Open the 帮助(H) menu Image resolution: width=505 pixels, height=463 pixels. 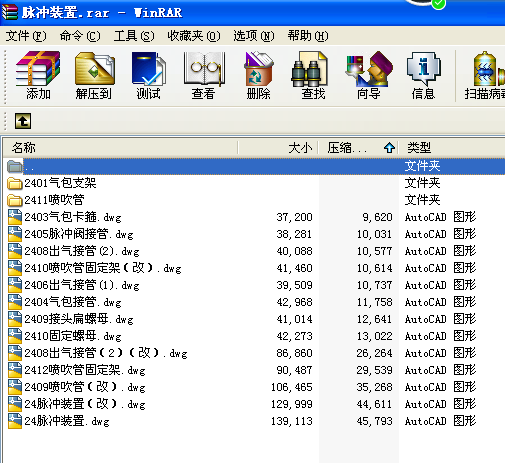308,36
